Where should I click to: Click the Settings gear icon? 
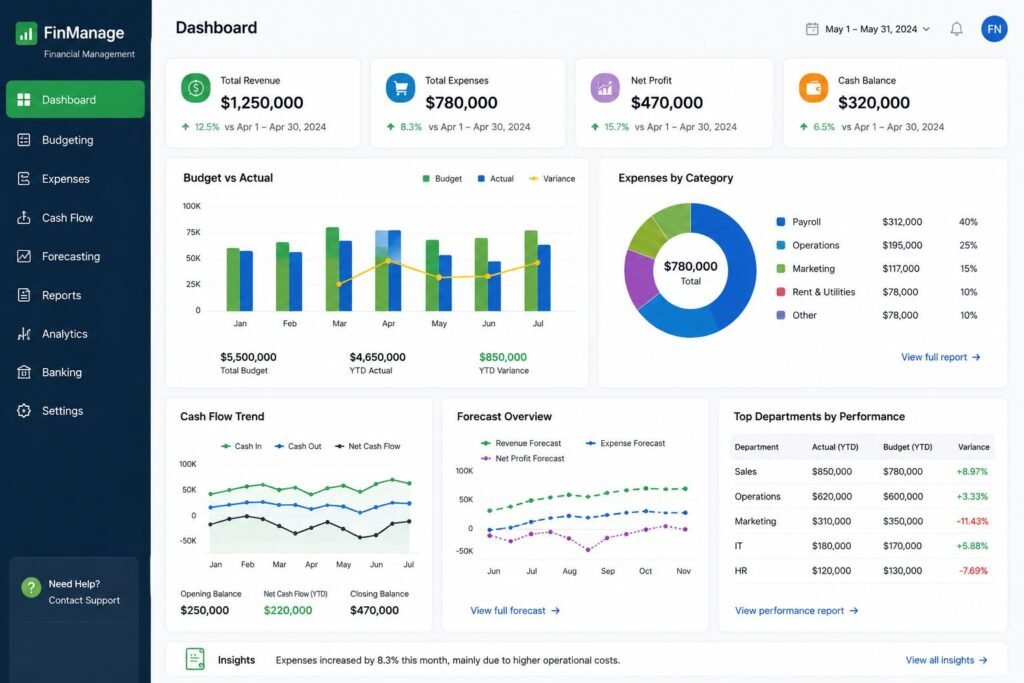[24, 411]
